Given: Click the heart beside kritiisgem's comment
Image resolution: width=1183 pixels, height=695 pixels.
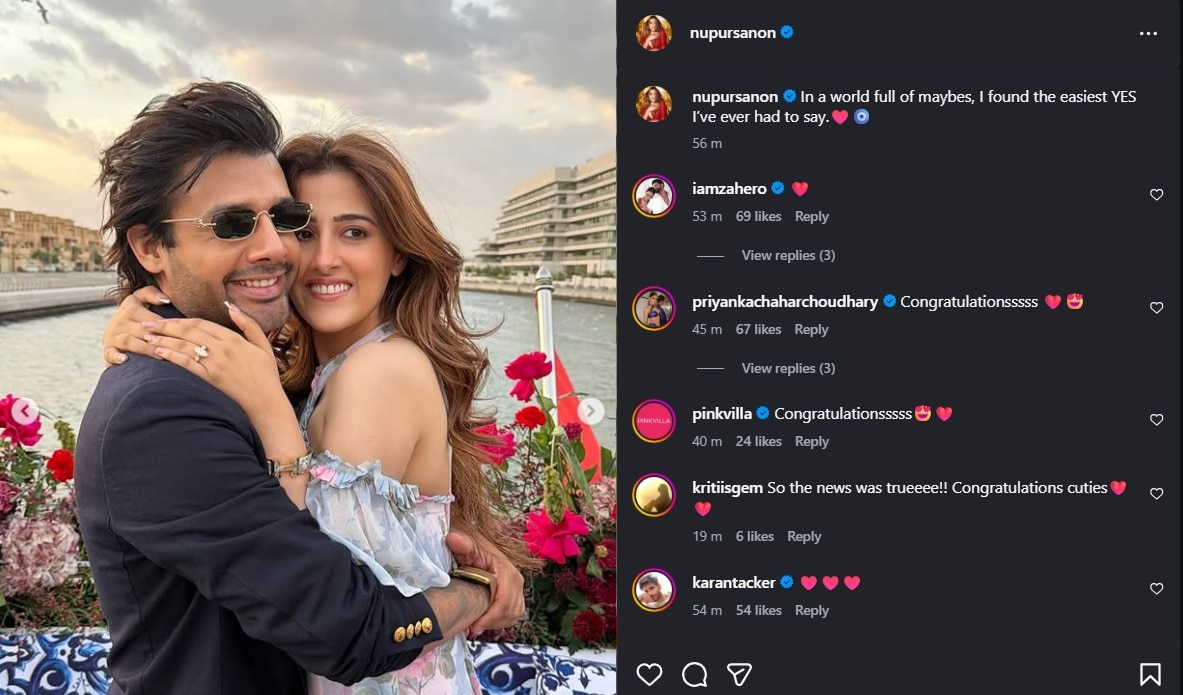Looking at the screenshot, I should pyautogui.click(x=1157, y=493).
